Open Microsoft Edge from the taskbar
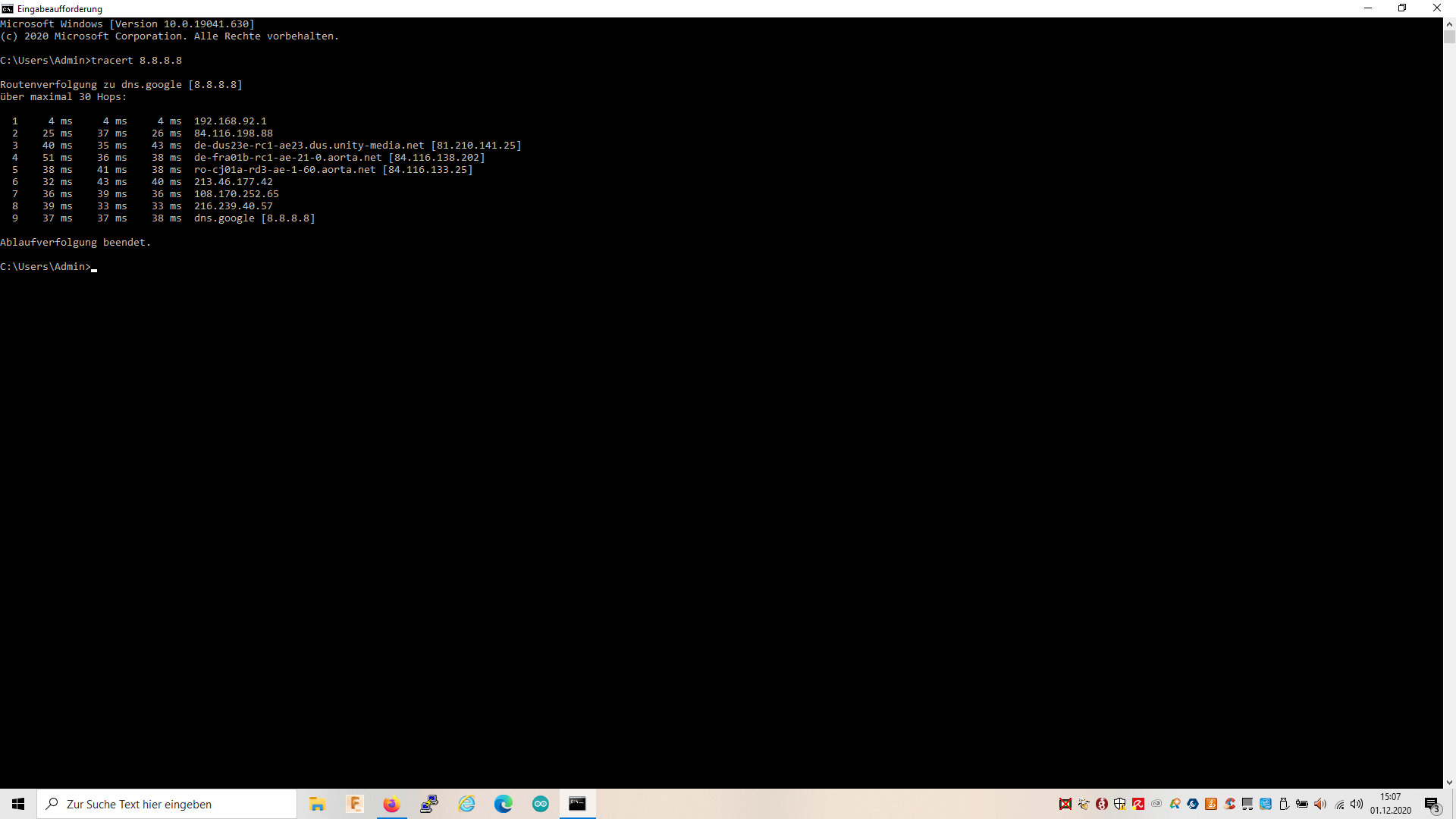 [504, 804]
